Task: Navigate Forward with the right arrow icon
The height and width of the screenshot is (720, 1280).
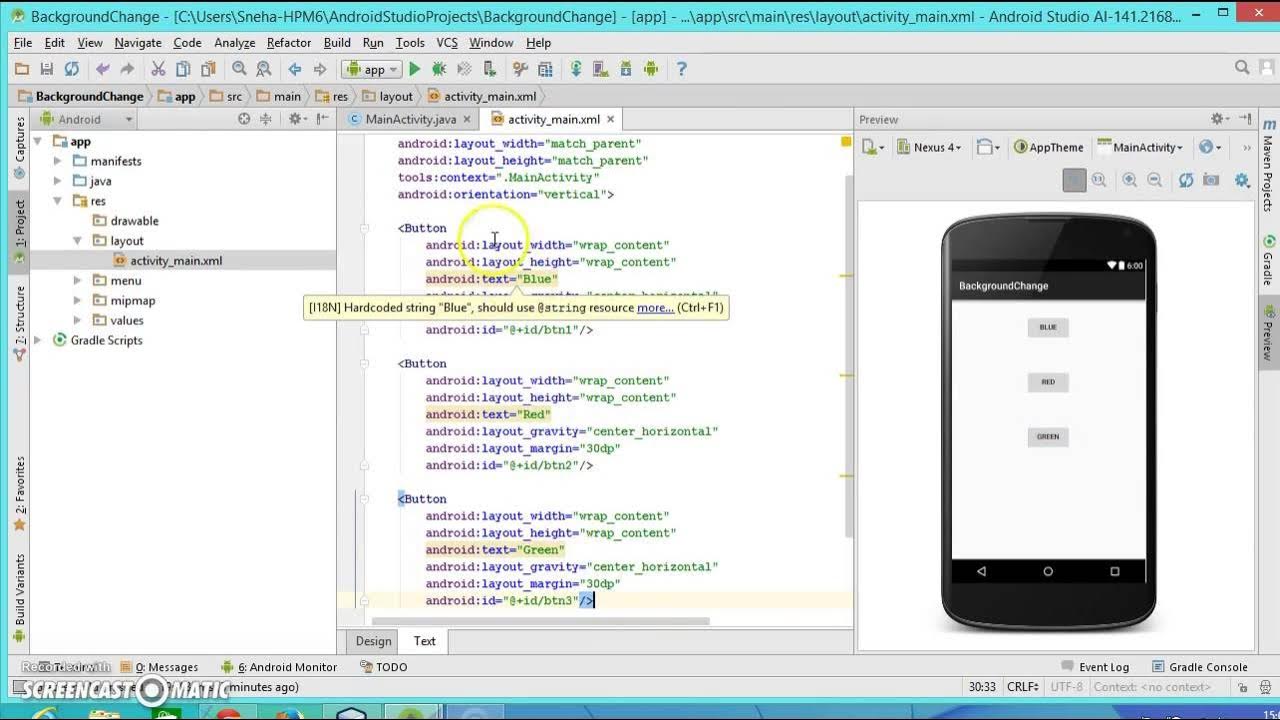Action: [x=320, y=69]
